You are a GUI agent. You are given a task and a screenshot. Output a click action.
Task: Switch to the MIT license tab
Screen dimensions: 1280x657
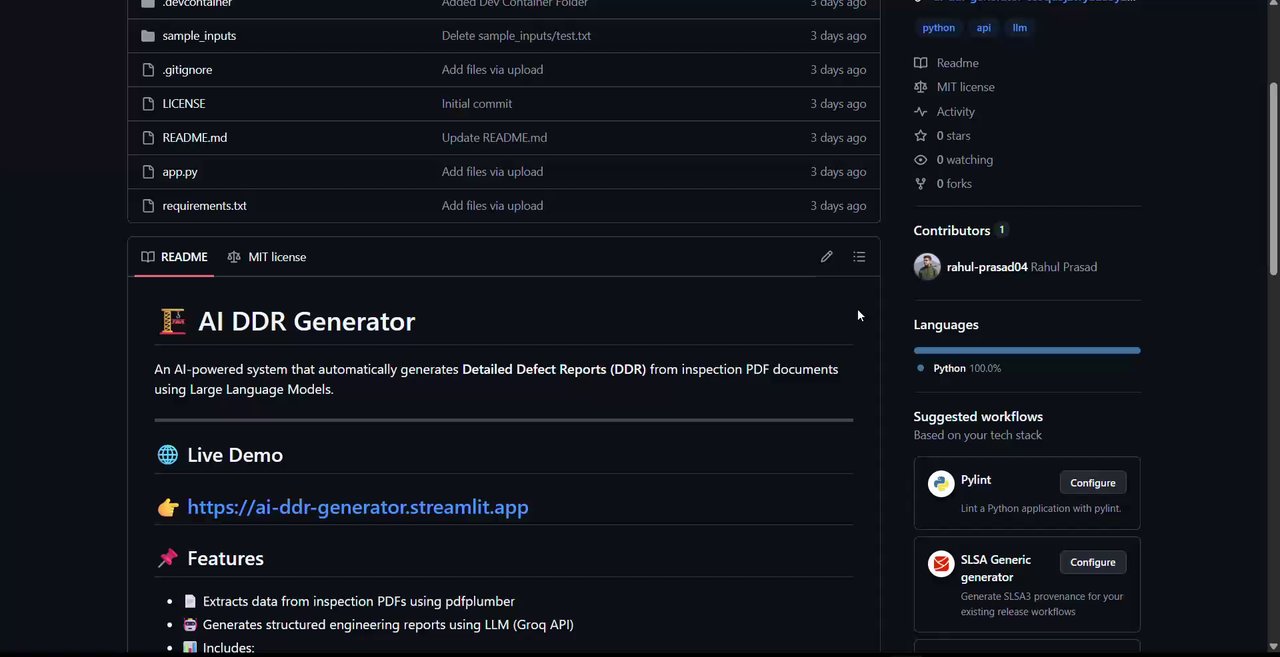[267, 257]
